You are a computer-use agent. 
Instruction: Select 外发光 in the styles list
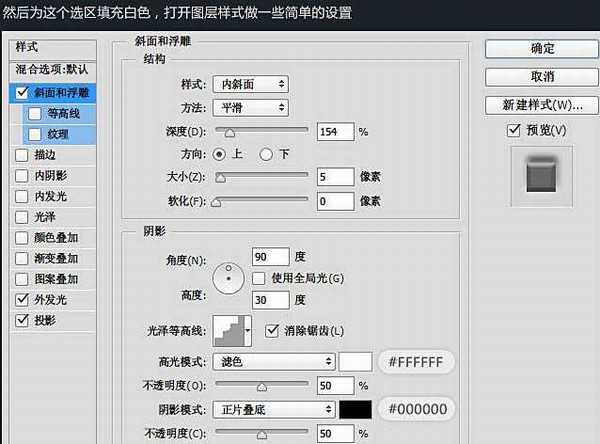[50, 299]
